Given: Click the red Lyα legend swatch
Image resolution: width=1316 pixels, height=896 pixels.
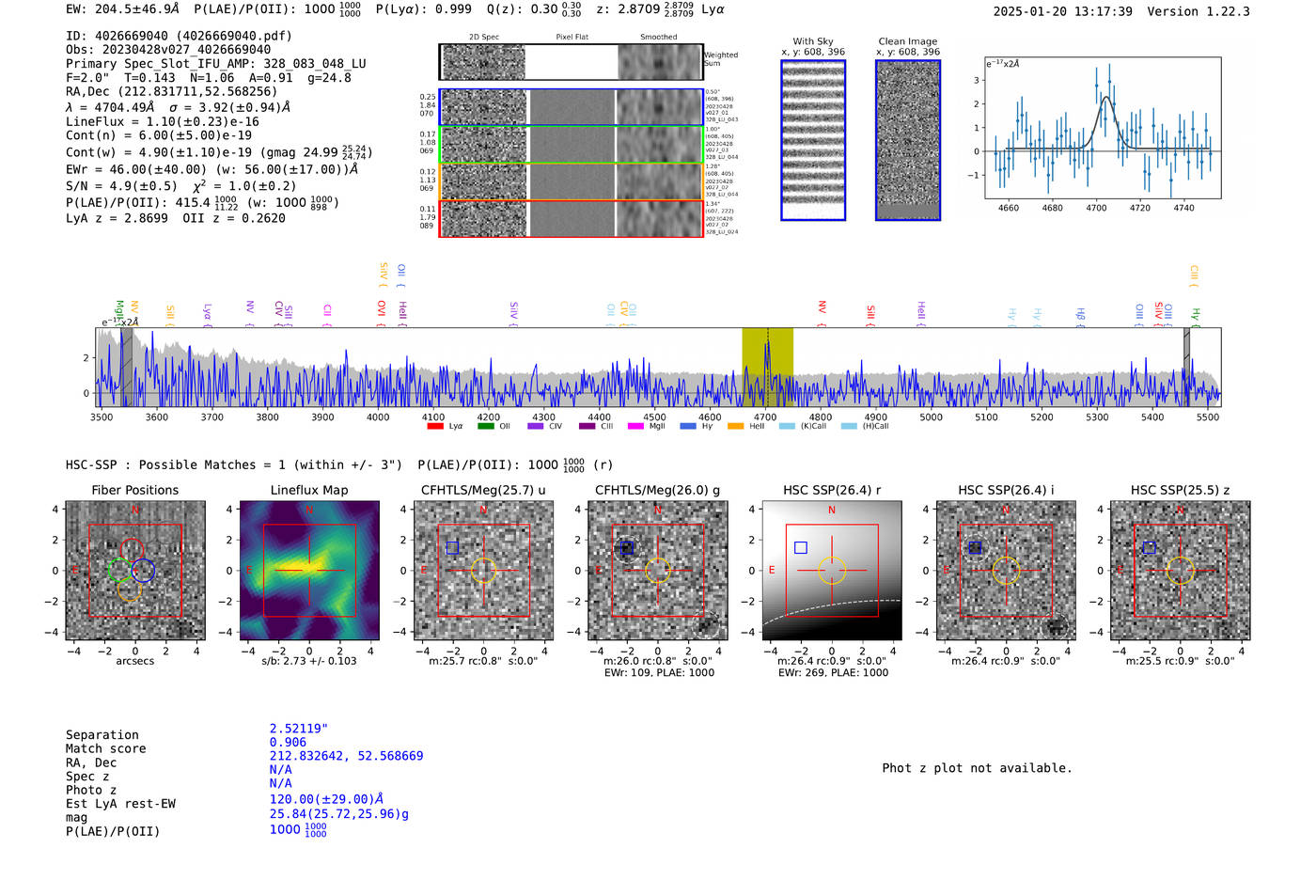Looking at the screenshot, I should pyautogui.click(x=435, y=427).
